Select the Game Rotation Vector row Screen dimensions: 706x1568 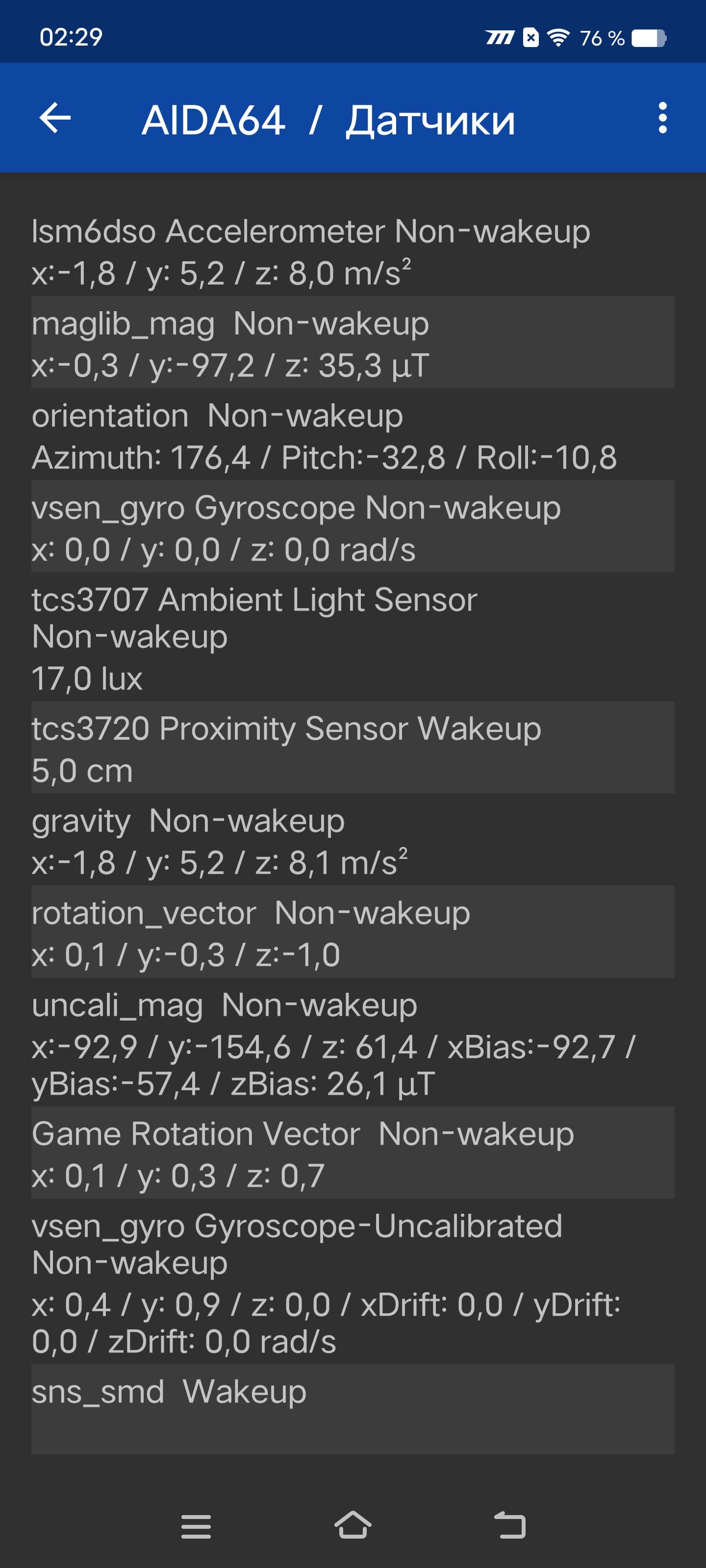[x=353, y=1153]
